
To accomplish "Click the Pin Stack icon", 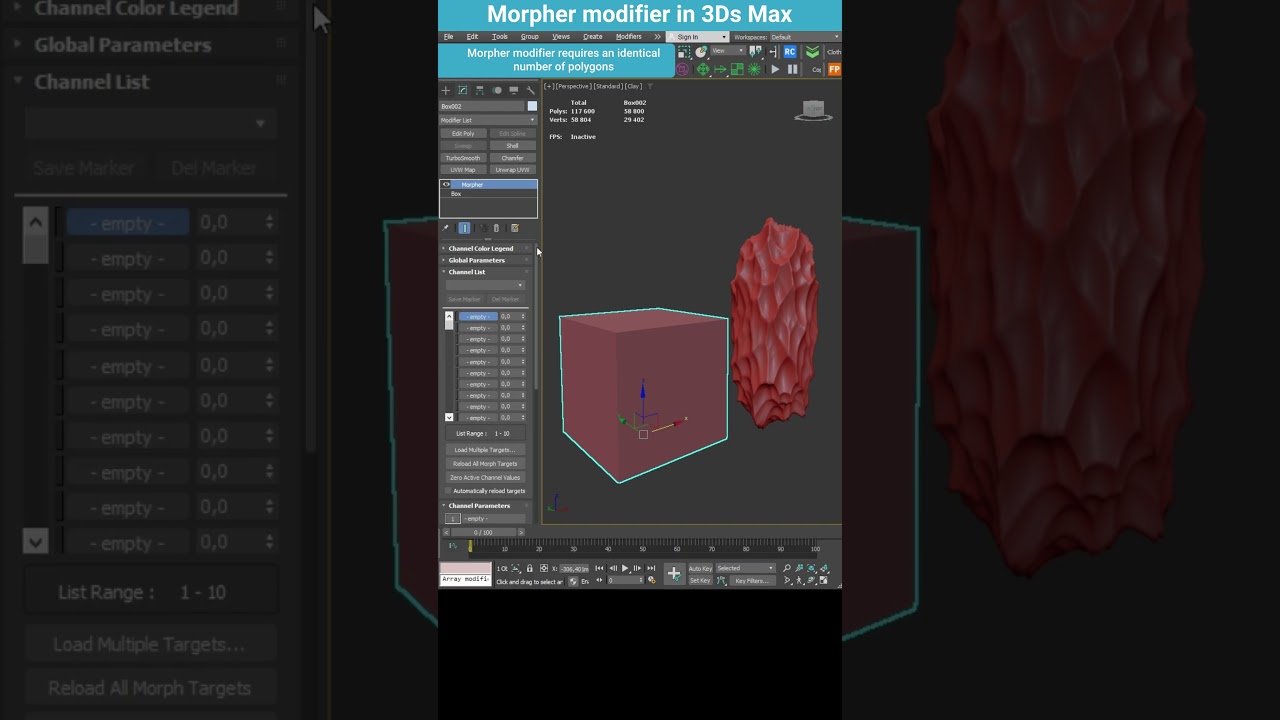I will [x=446, y=228].
